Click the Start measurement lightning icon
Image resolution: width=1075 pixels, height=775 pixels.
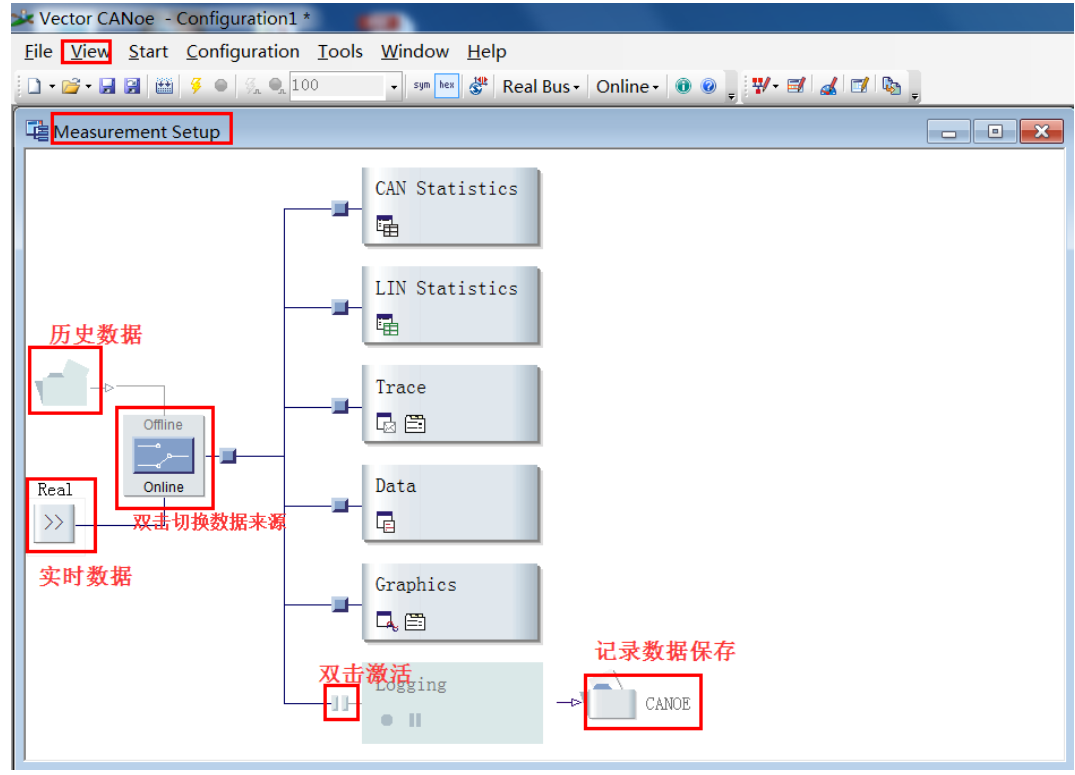pos(196,86)
